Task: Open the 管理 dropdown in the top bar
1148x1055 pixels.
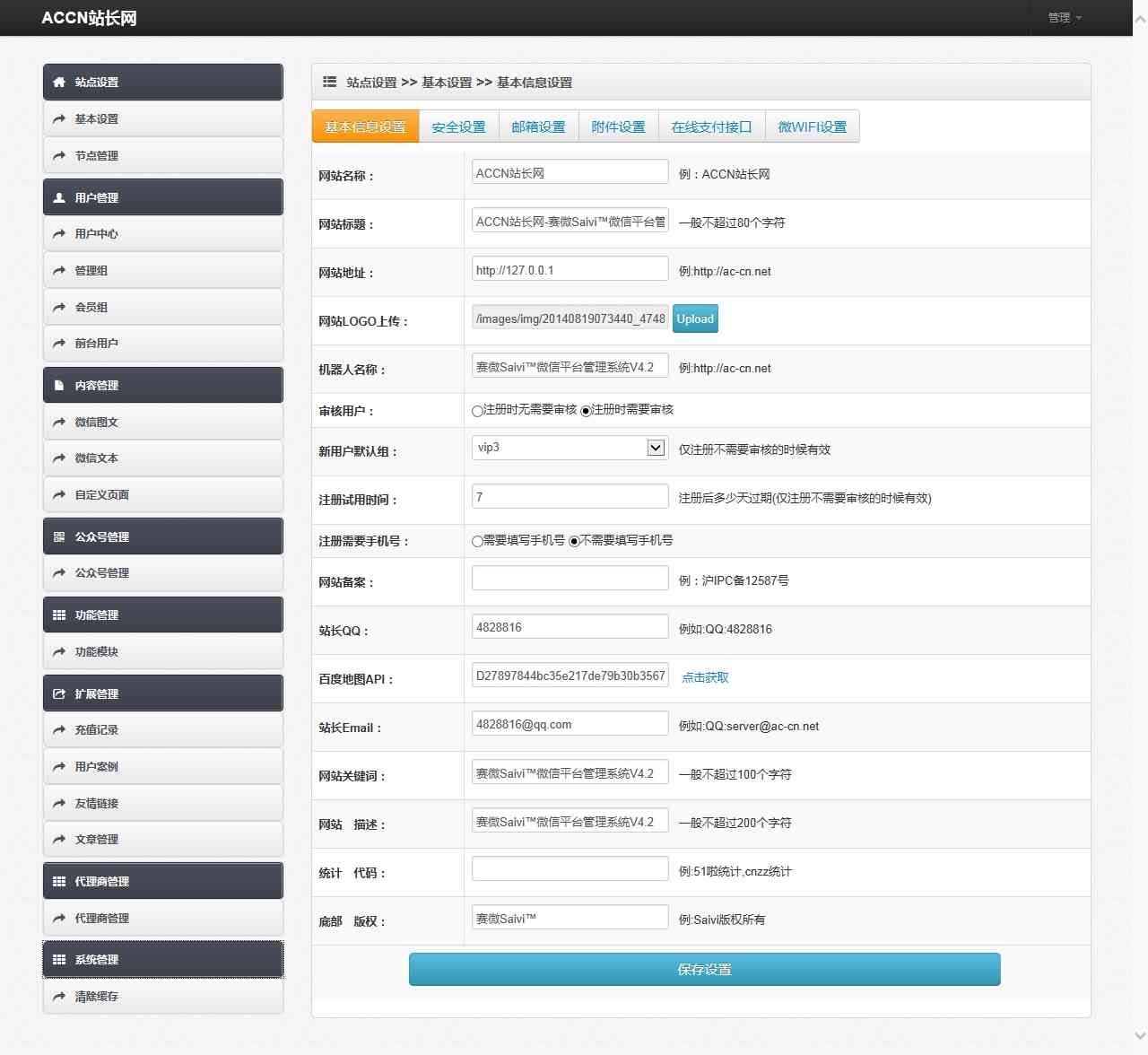Action: [x=1065, y=18]
